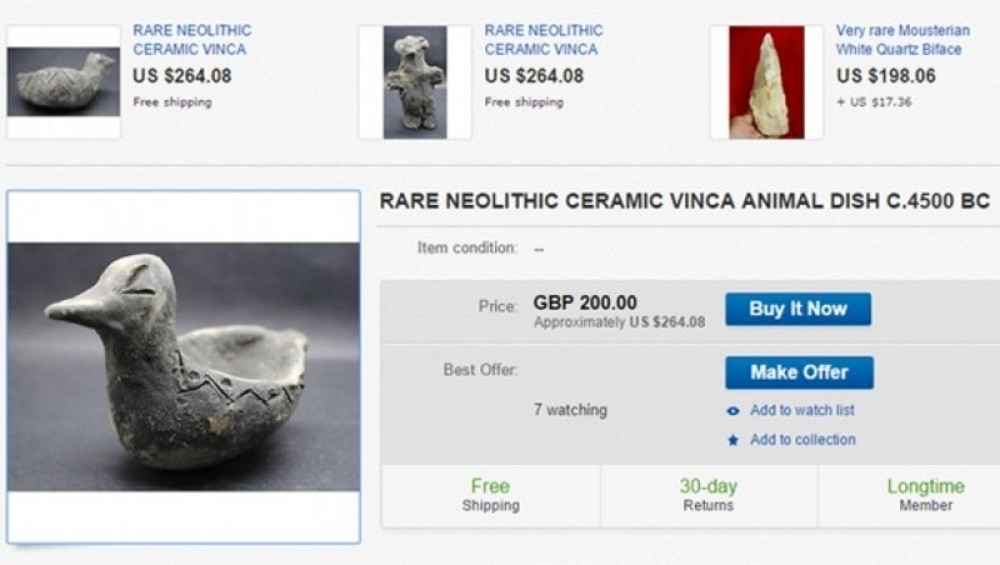Image resolution: width=1000 pixels, height=565 pixels.
Task: Open the standing Vinca figurine thumbnail
Action: click(x=415, y=82)
